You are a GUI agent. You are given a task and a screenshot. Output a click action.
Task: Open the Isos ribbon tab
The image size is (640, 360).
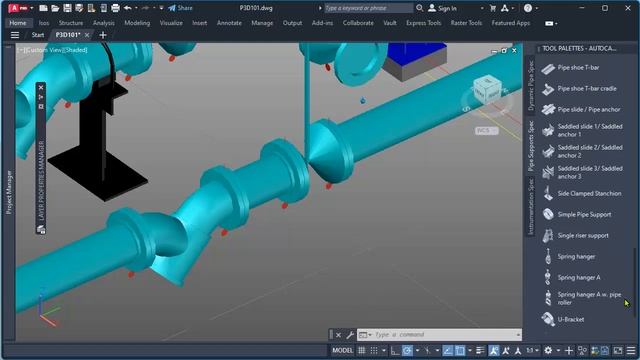click(44, 23)
